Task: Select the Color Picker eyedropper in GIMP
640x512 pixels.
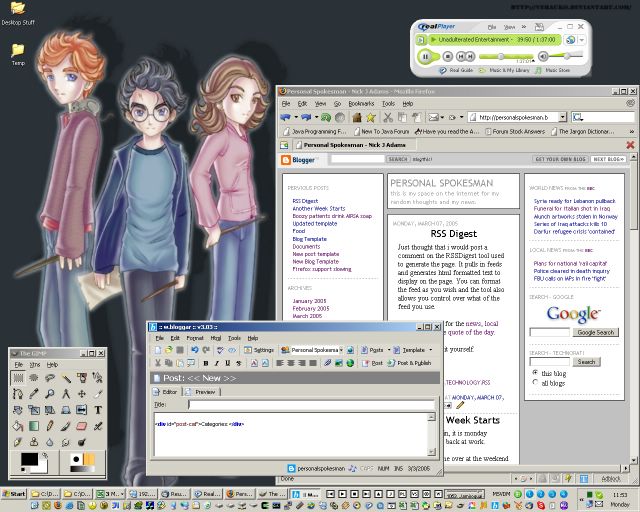Action: [x=34, y=394]
